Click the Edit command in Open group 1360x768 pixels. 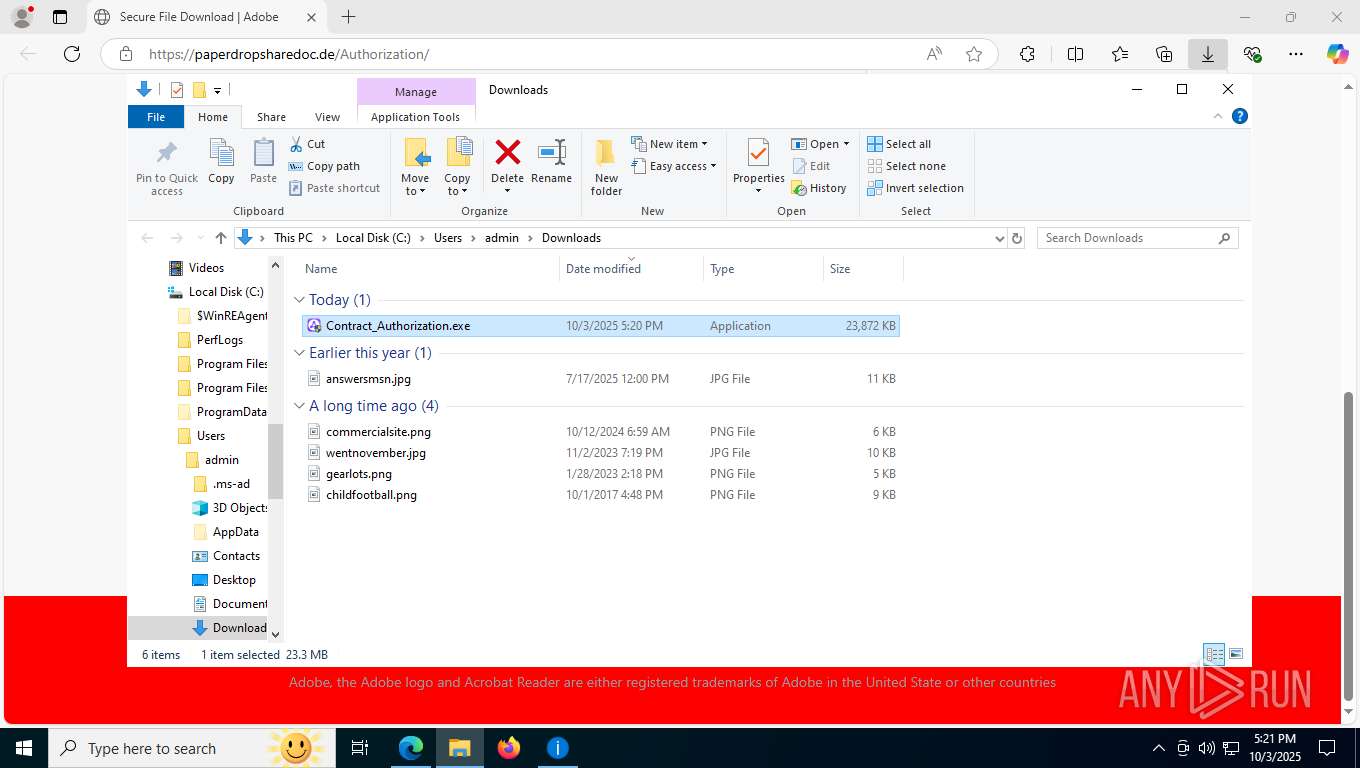point(811,166)
